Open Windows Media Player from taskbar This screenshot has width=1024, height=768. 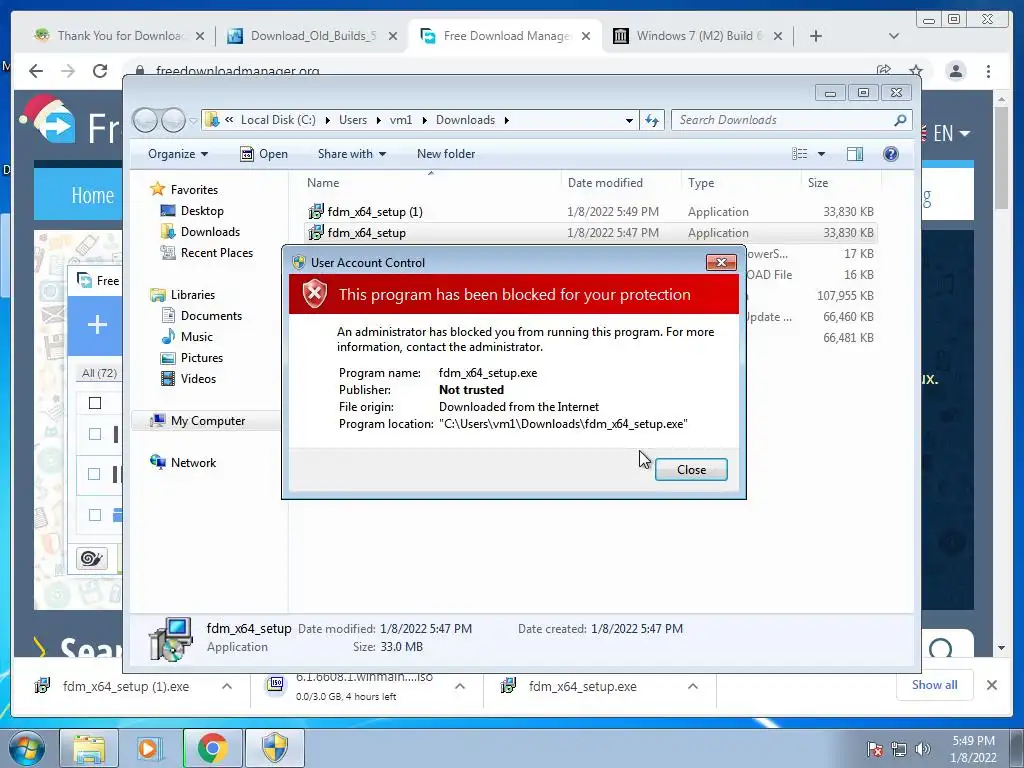tap(149, 748)
